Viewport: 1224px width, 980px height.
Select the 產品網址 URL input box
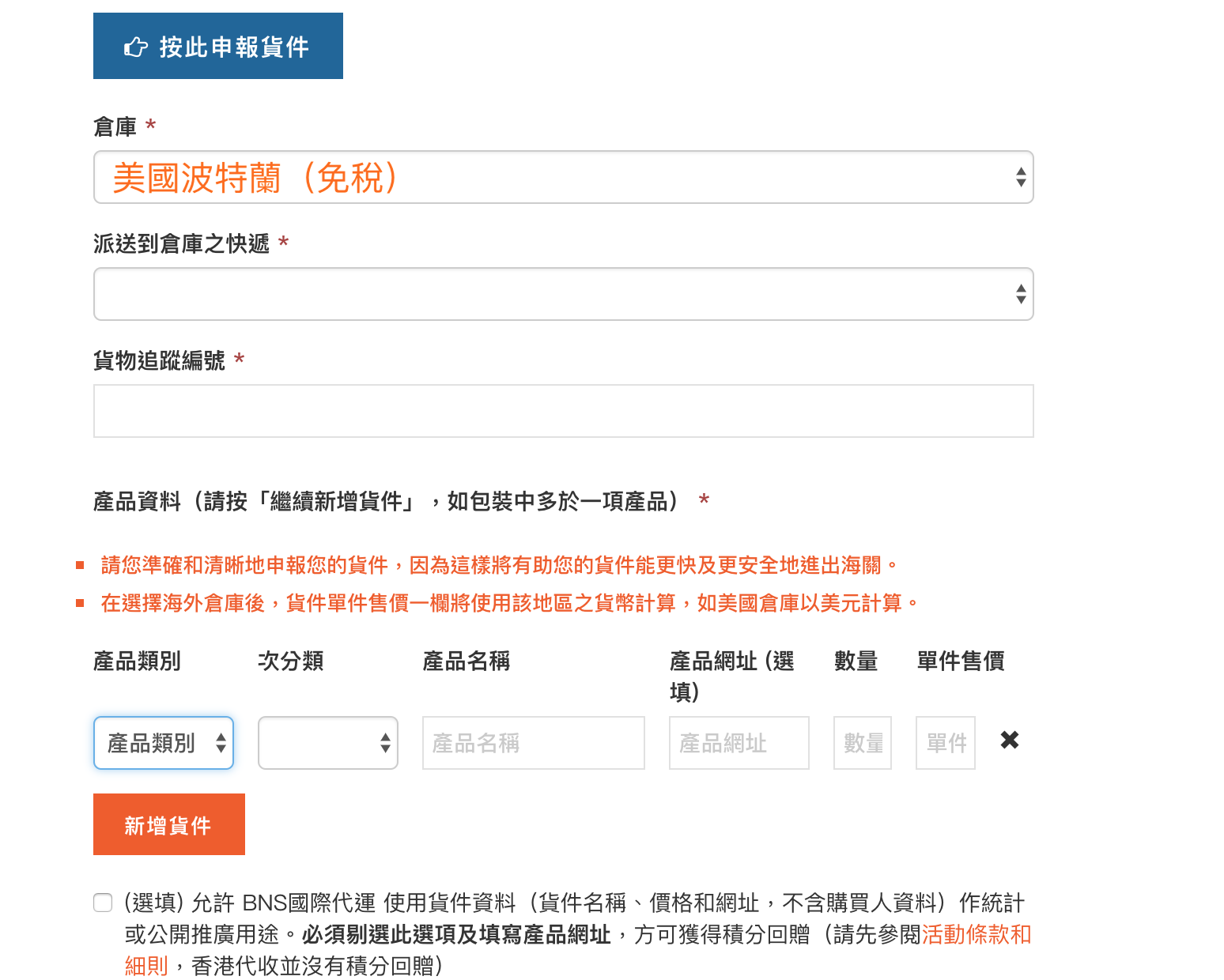coord(739,743)
